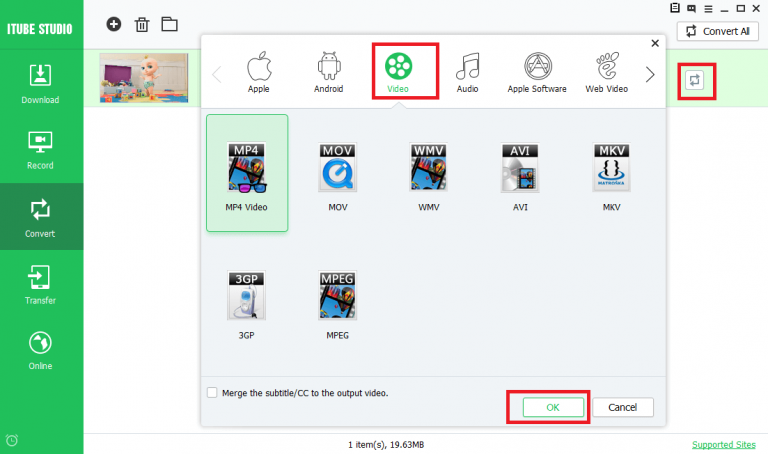Switch to the Video format category
This screenshot has height=454, width=768.
tap(398, 72)
